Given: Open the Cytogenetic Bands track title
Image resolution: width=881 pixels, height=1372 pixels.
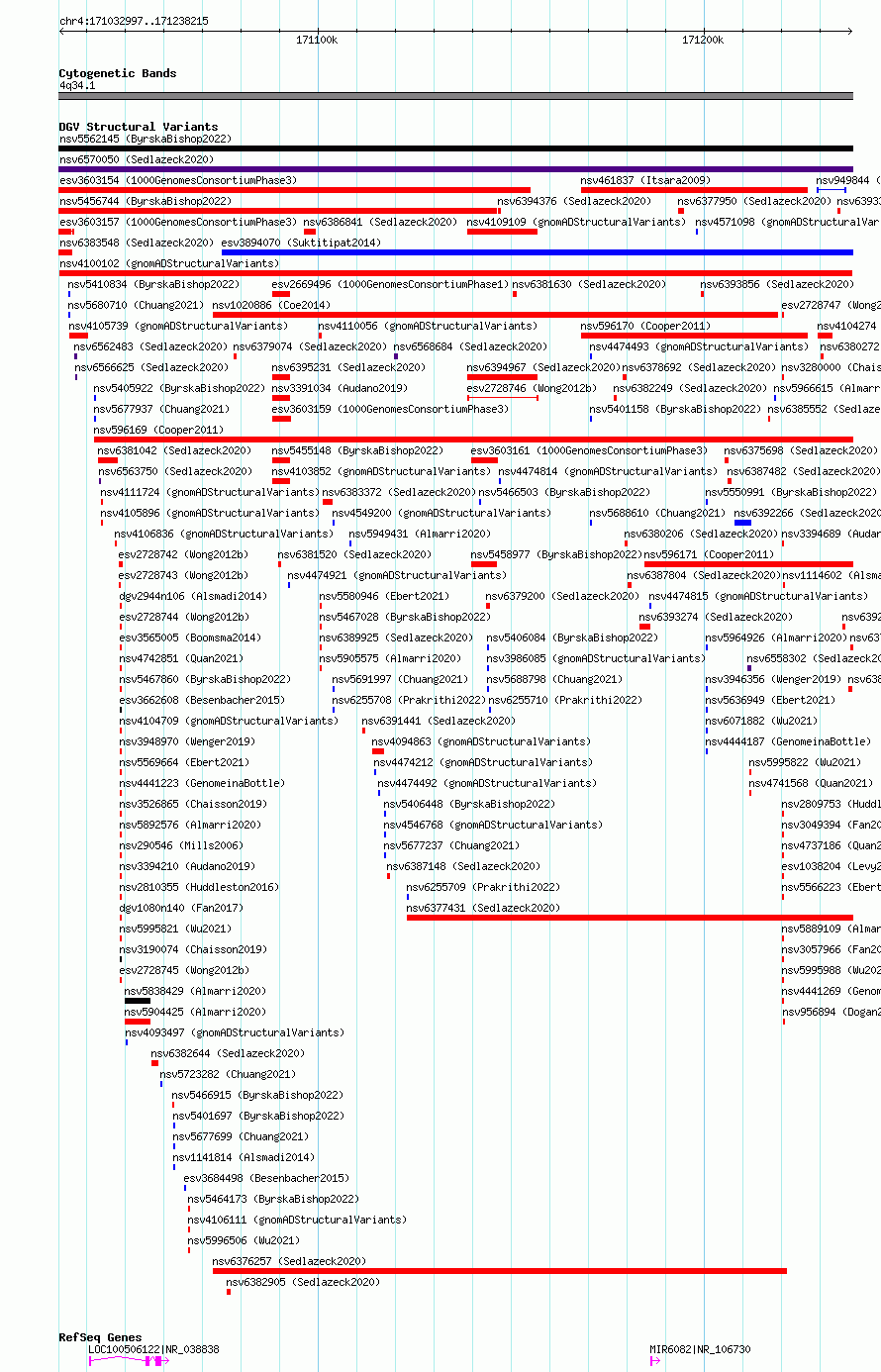Looking at the screenshot, I should [118, 73].
